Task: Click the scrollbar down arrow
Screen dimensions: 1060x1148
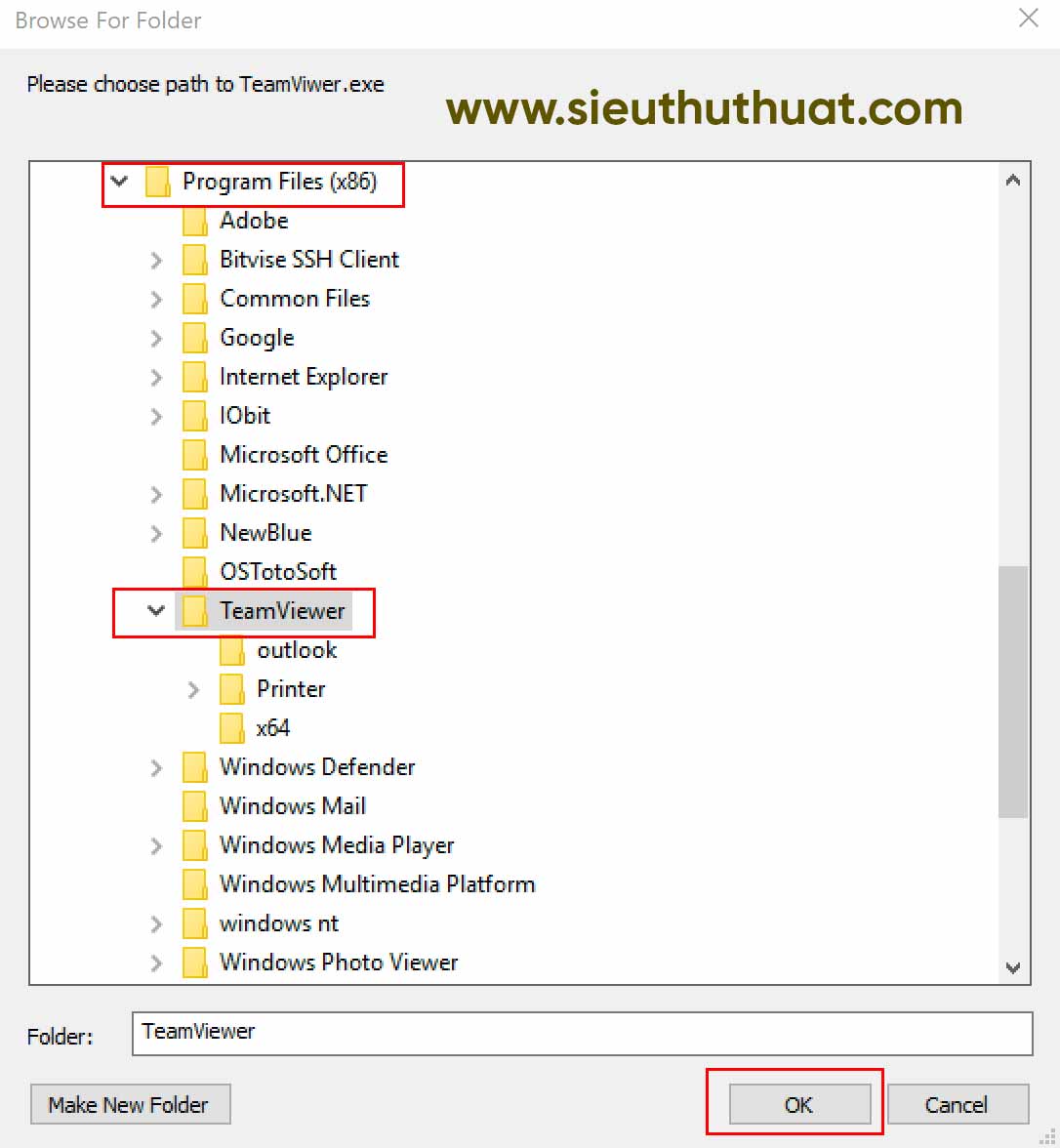Action: click(1013, 968)
